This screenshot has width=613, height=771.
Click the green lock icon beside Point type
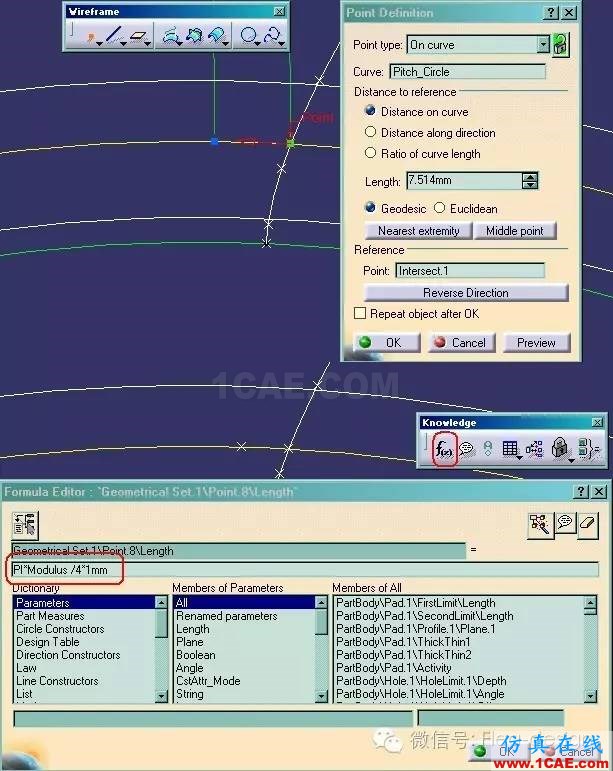(560, 45)
